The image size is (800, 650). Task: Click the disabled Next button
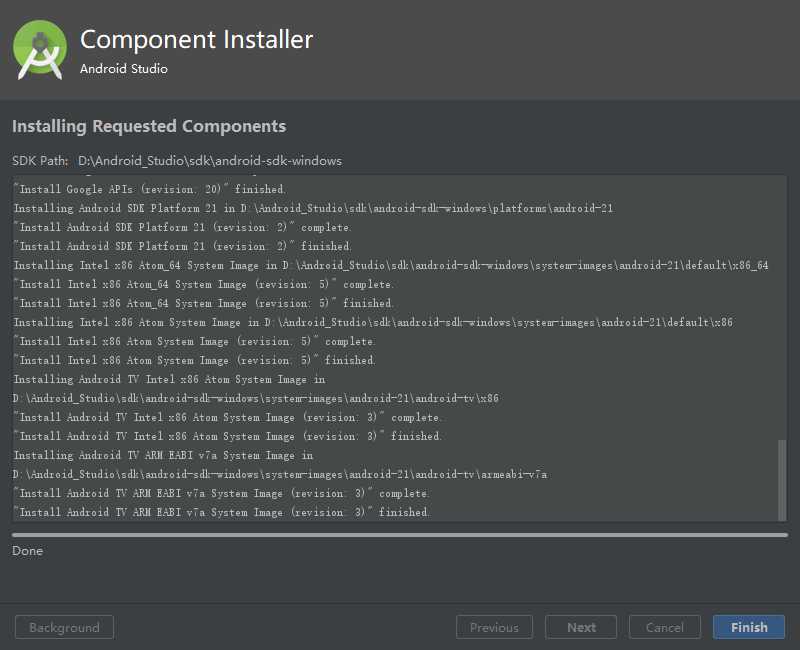point(581,627)
